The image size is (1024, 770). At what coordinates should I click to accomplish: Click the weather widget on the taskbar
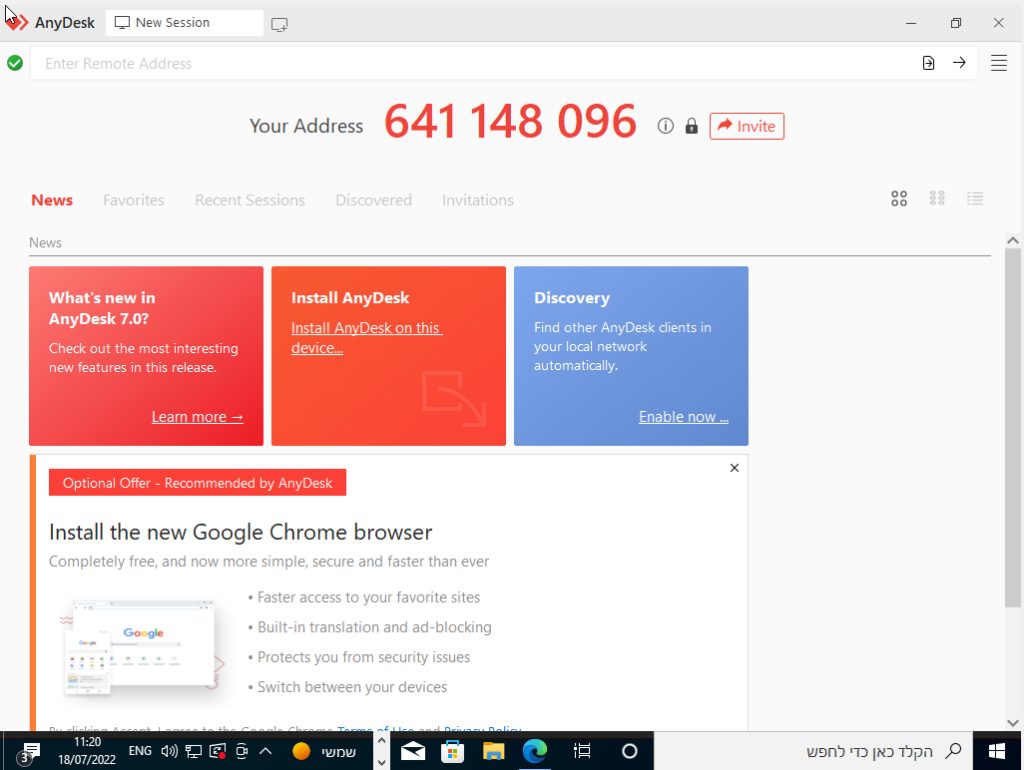click(x=324, y=752)
